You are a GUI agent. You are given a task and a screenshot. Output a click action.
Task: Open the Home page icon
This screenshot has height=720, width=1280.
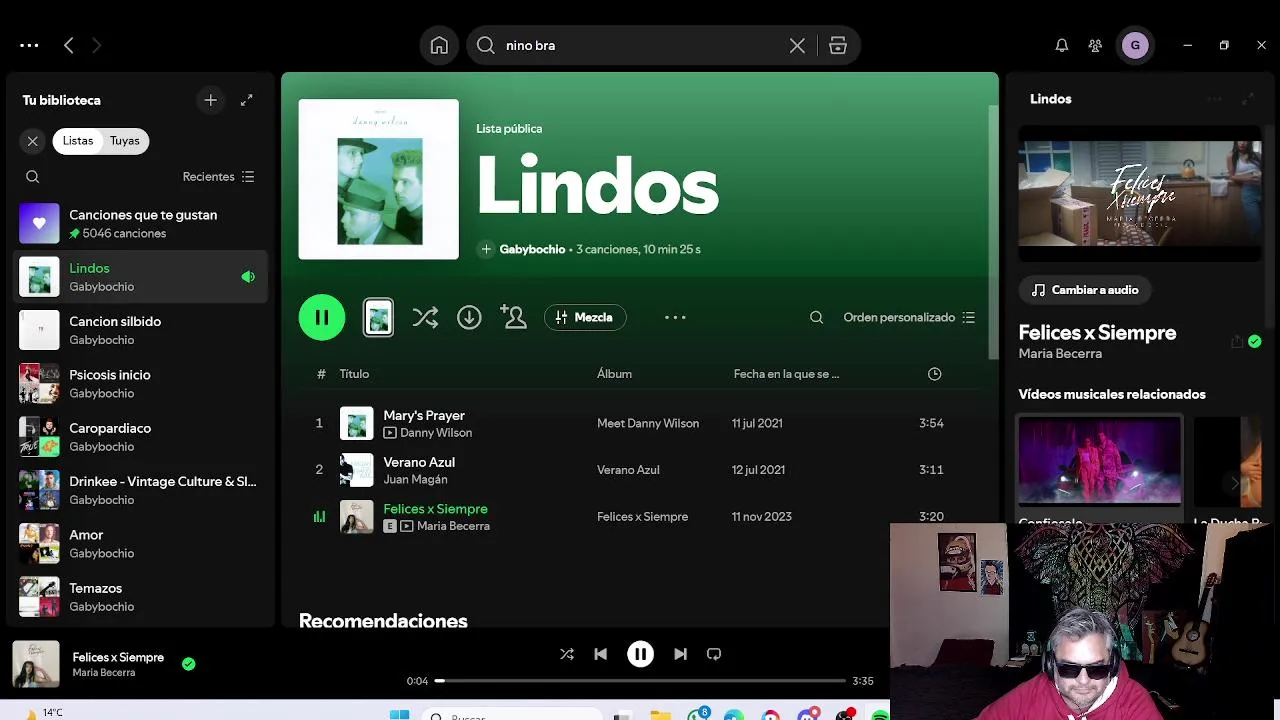coord(439,45)
